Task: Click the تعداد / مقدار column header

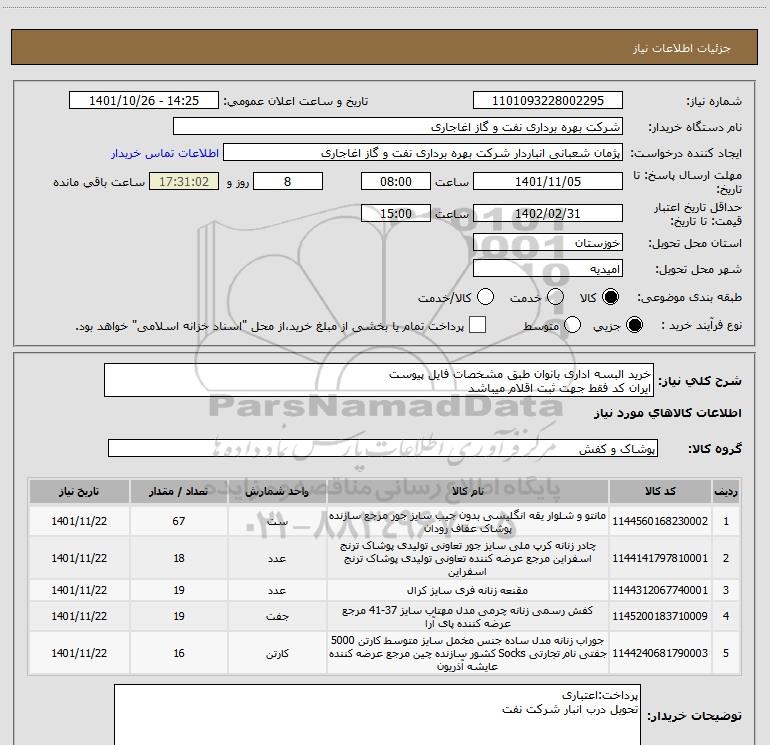Action: coord(179,492)
